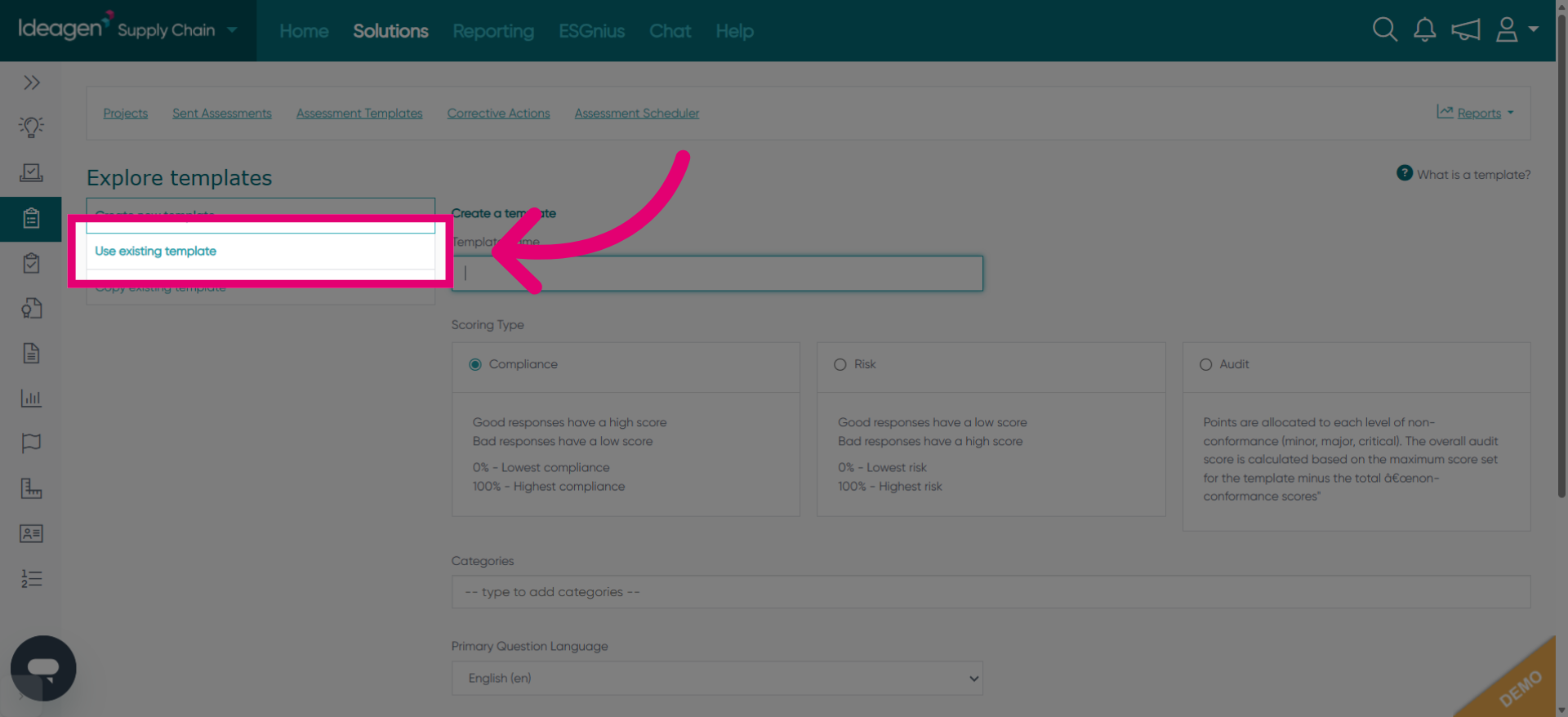Viewport: 1568px width, 717px height.
Task: Open the Solutions menu
Action: 390,31
